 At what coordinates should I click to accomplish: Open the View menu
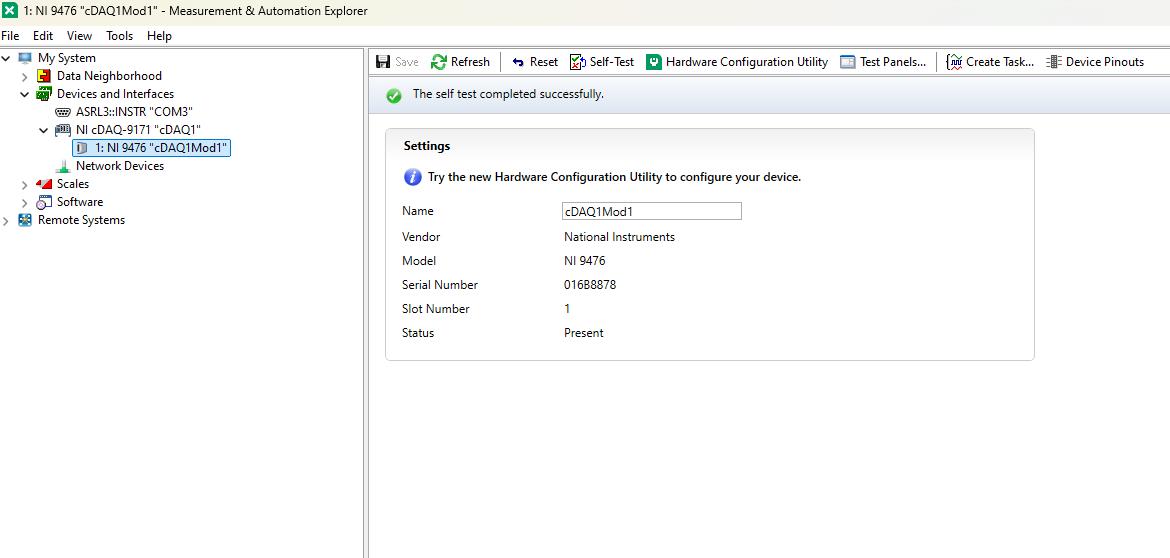[x=79, y=36]
